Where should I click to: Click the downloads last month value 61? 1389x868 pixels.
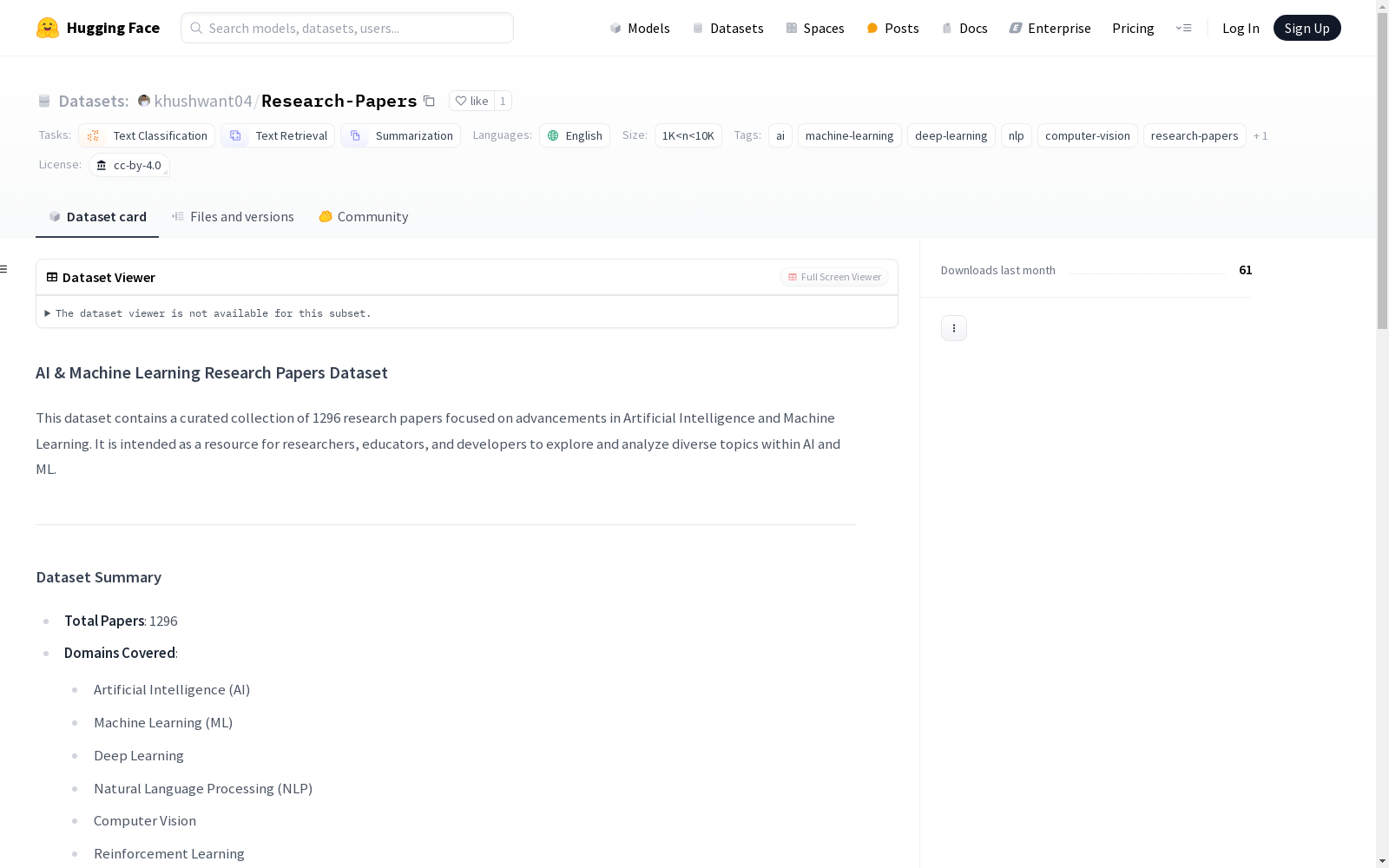[x=1245, y=270]
